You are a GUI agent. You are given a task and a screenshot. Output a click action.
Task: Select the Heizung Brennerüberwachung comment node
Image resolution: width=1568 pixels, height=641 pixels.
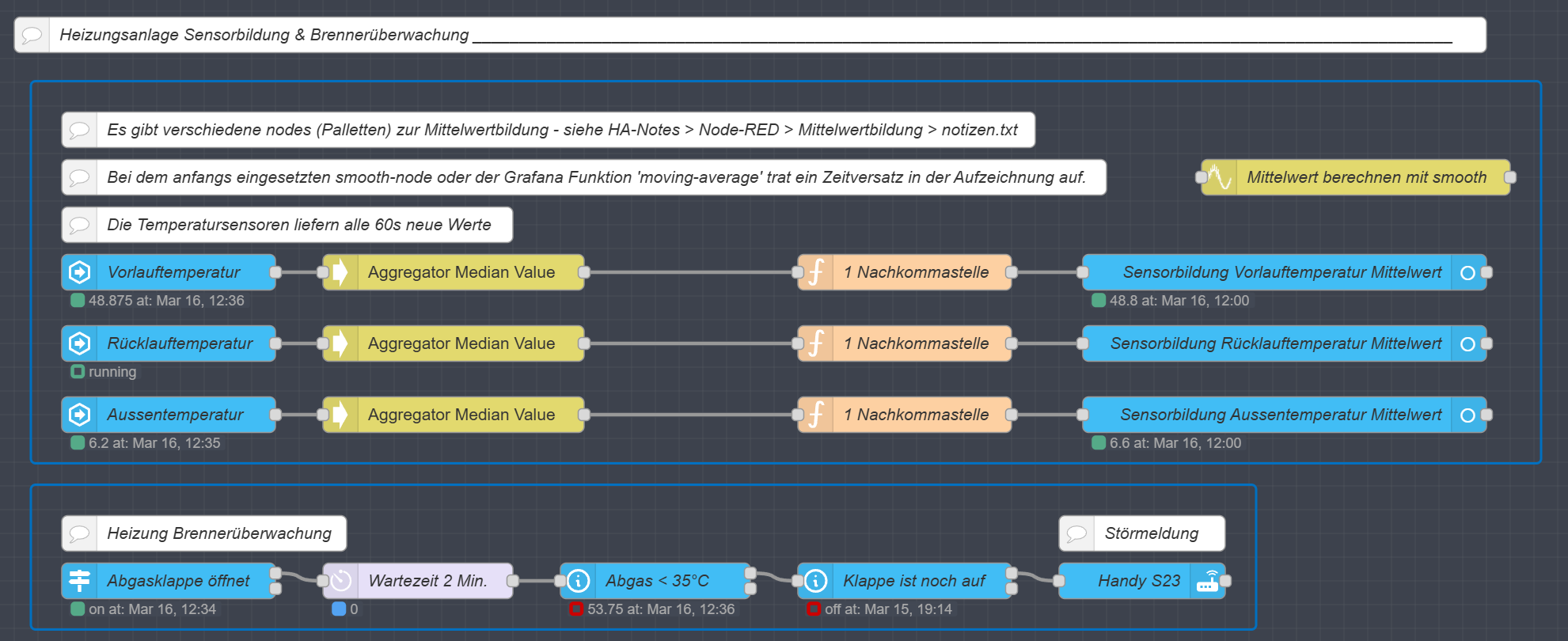click(218, 533)
